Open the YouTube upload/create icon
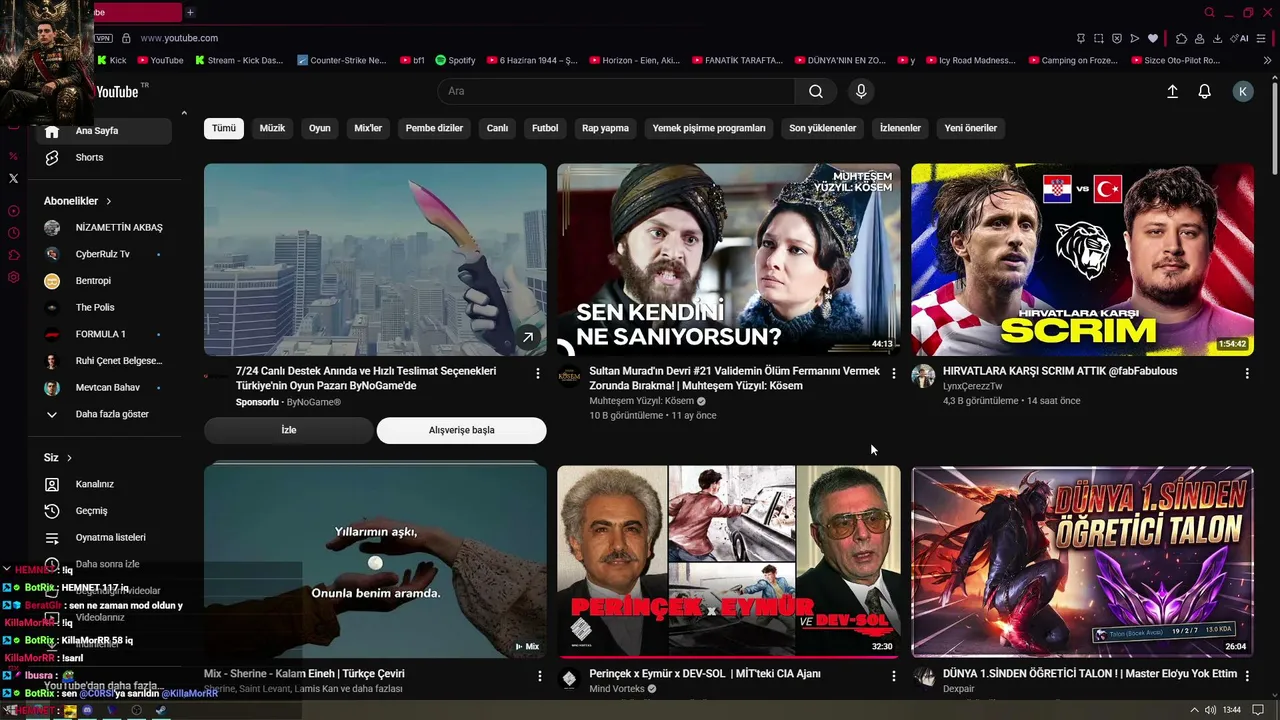The image size is (1280, 720). (1173, 91)
